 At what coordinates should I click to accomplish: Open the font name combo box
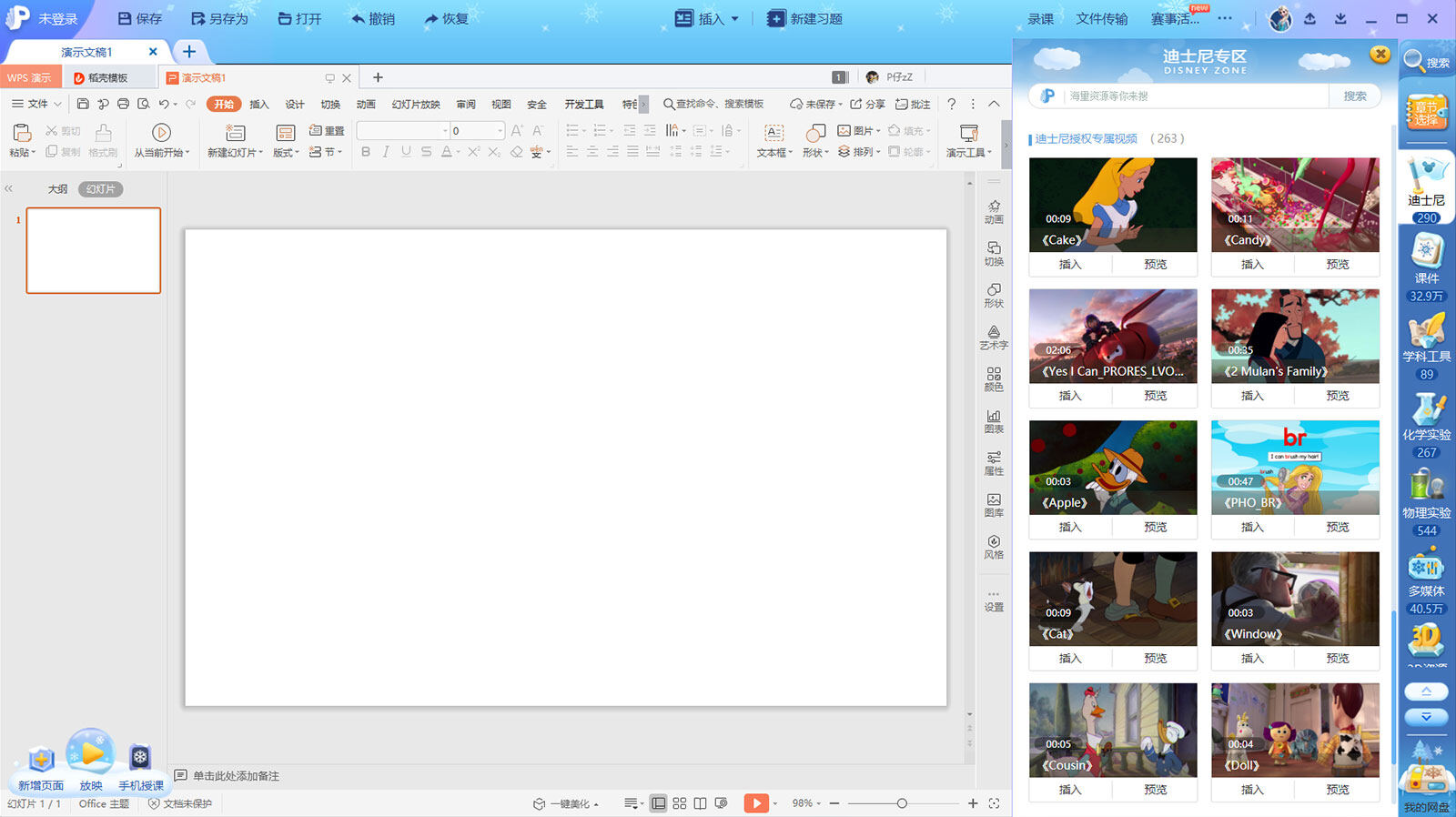pos(403,131)
